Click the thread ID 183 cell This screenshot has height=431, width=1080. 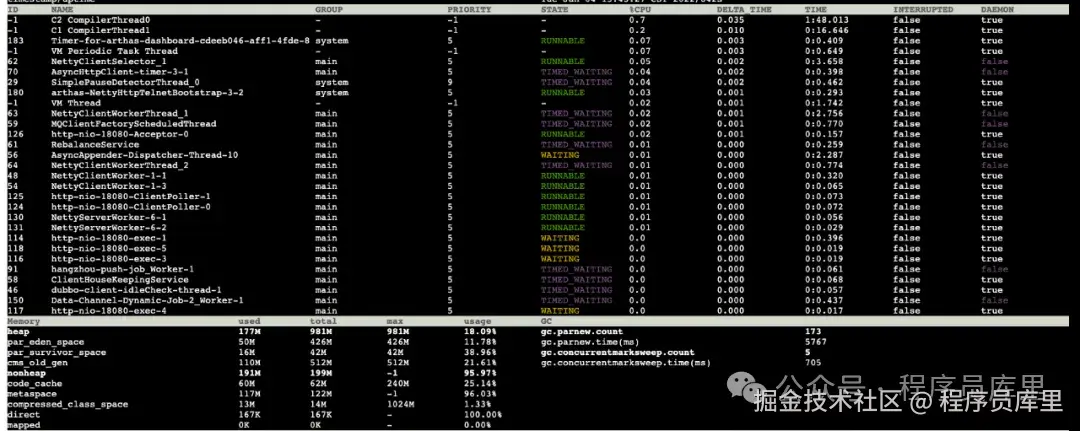click(15, 41)
